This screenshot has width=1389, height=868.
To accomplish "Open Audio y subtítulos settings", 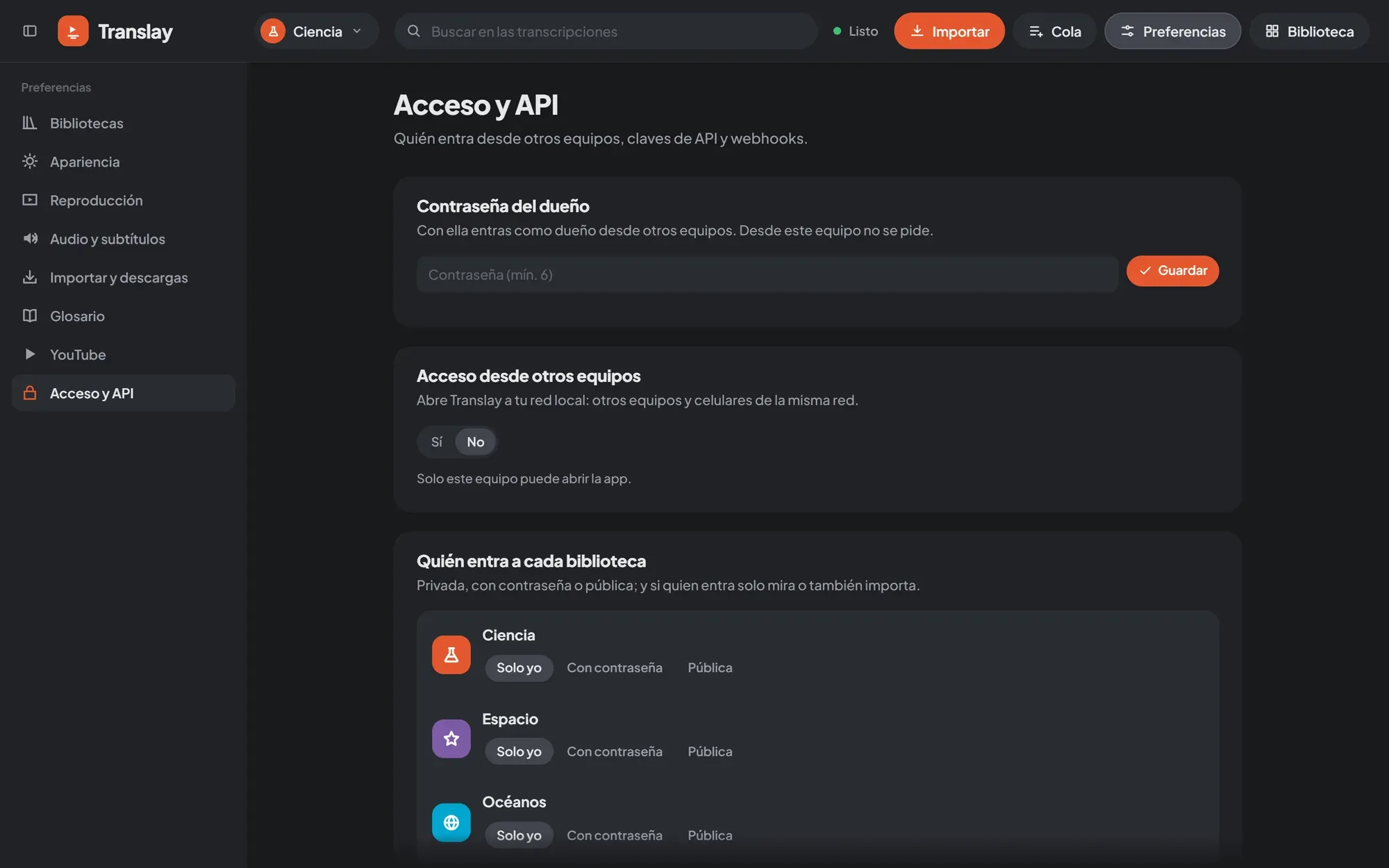I will click(x=124, y=239).
